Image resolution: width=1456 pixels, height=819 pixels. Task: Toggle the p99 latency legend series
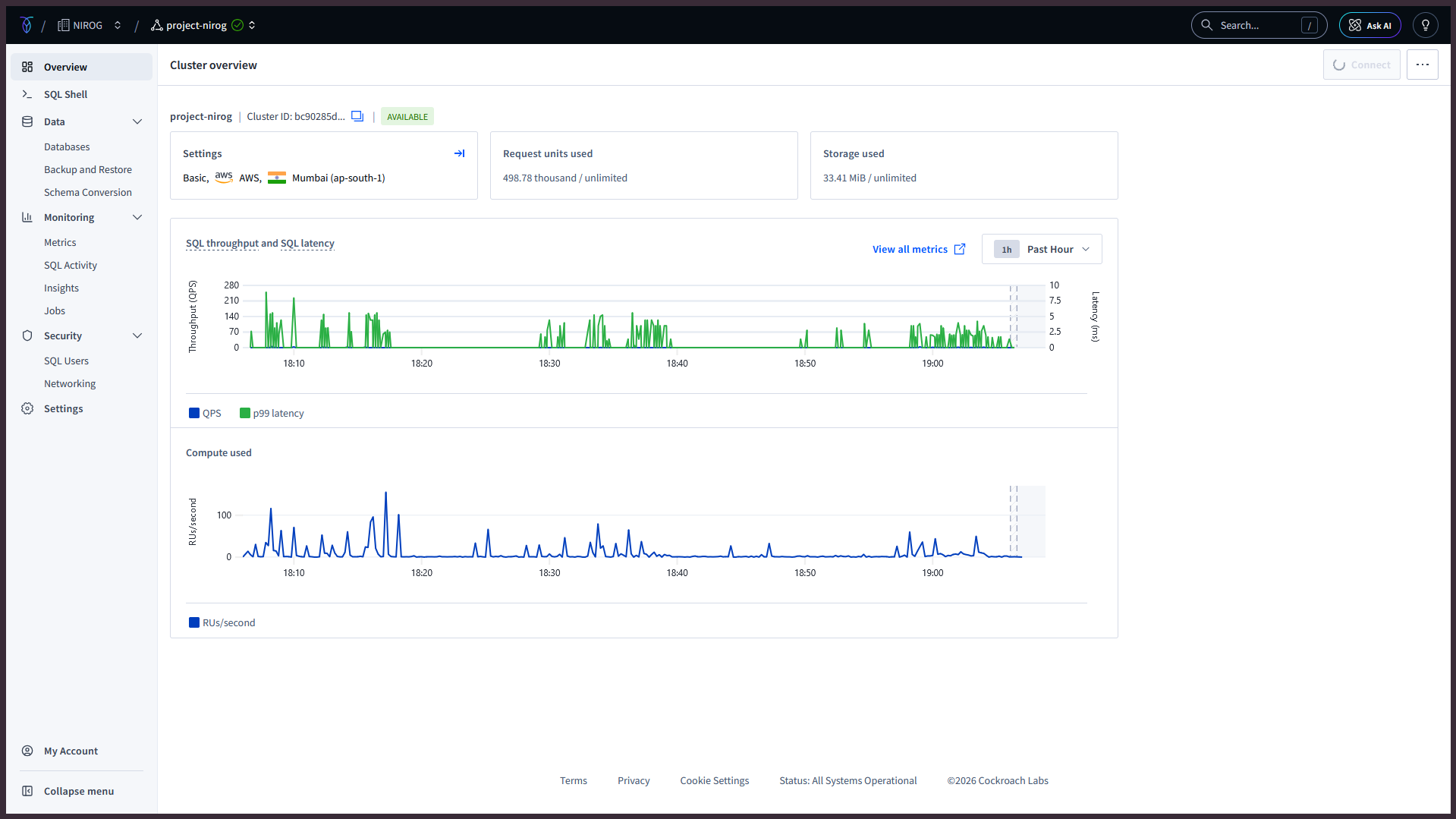click(x=272, y=413)
